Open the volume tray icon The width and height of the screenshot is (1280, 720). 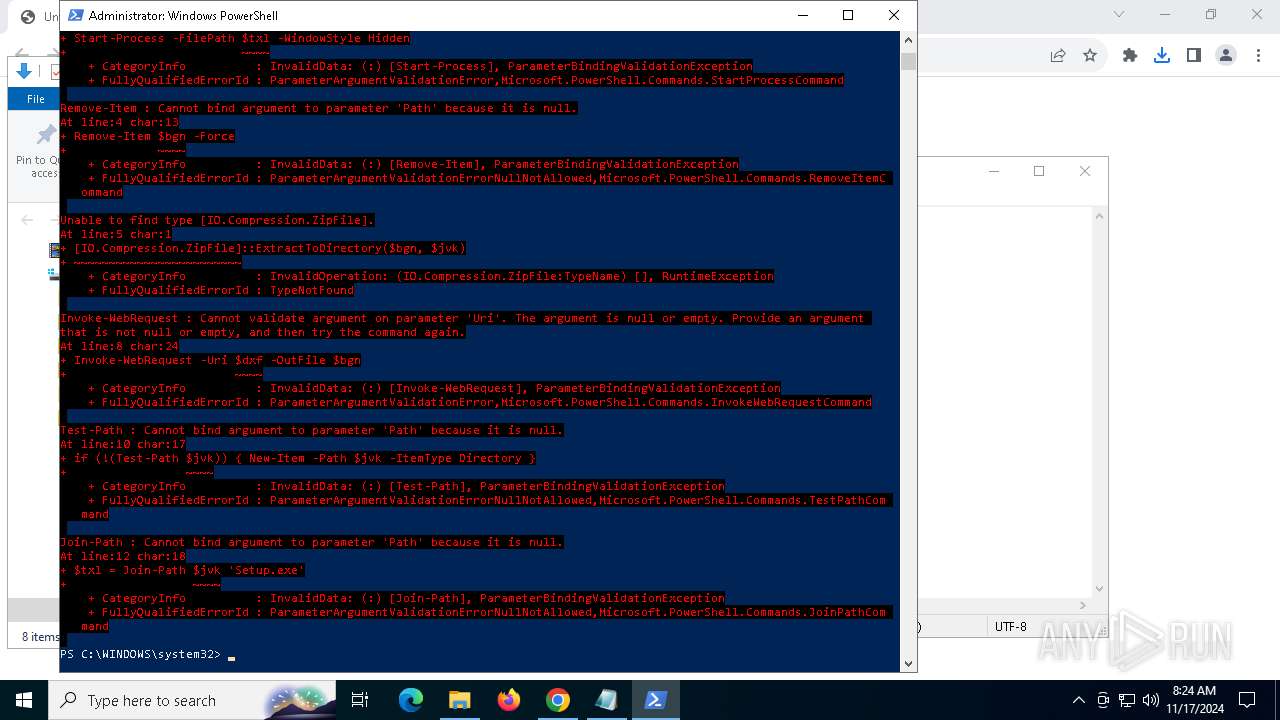click(x=1151, y=700)
